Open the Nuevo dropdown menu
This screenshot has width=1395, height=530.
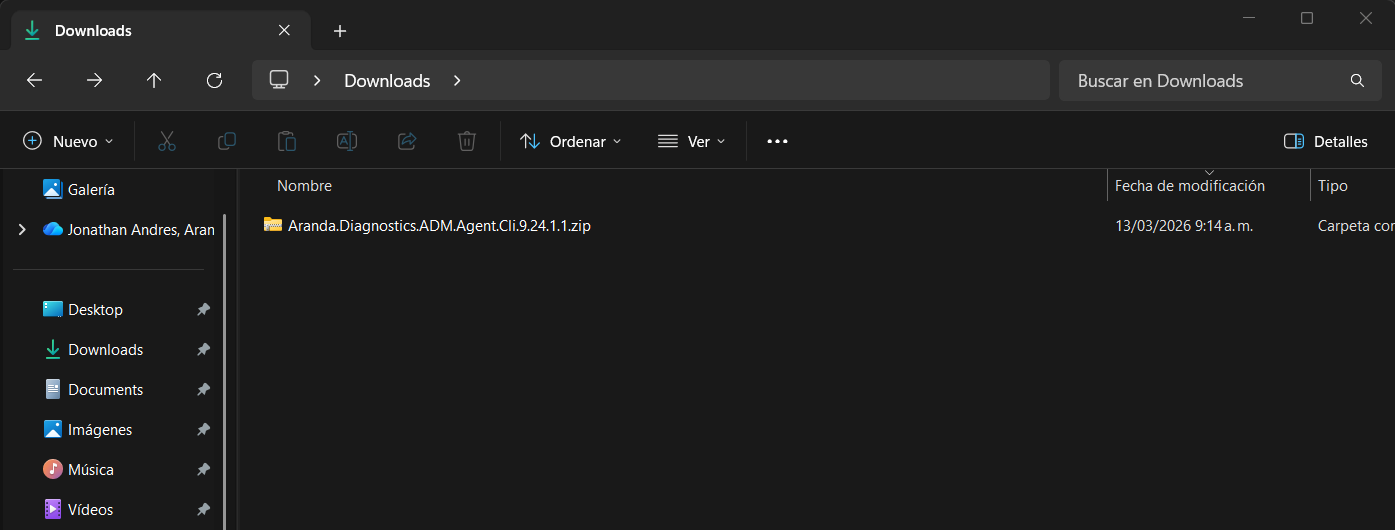click(x=68, y=141)
